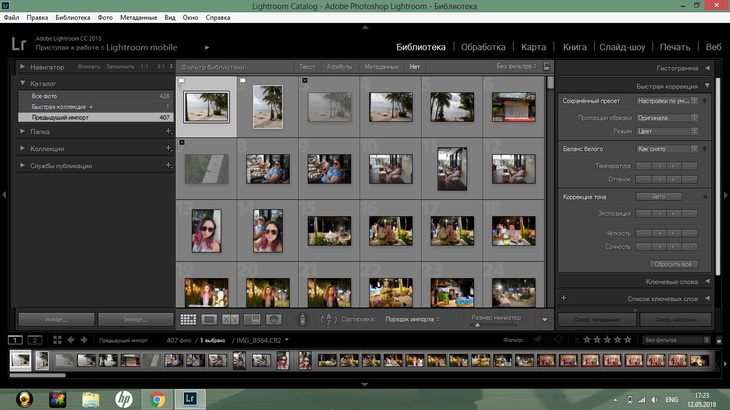Open Порядок импорта sort dropdown
This screenshot has height=410, width=730.
coord(412,319)
